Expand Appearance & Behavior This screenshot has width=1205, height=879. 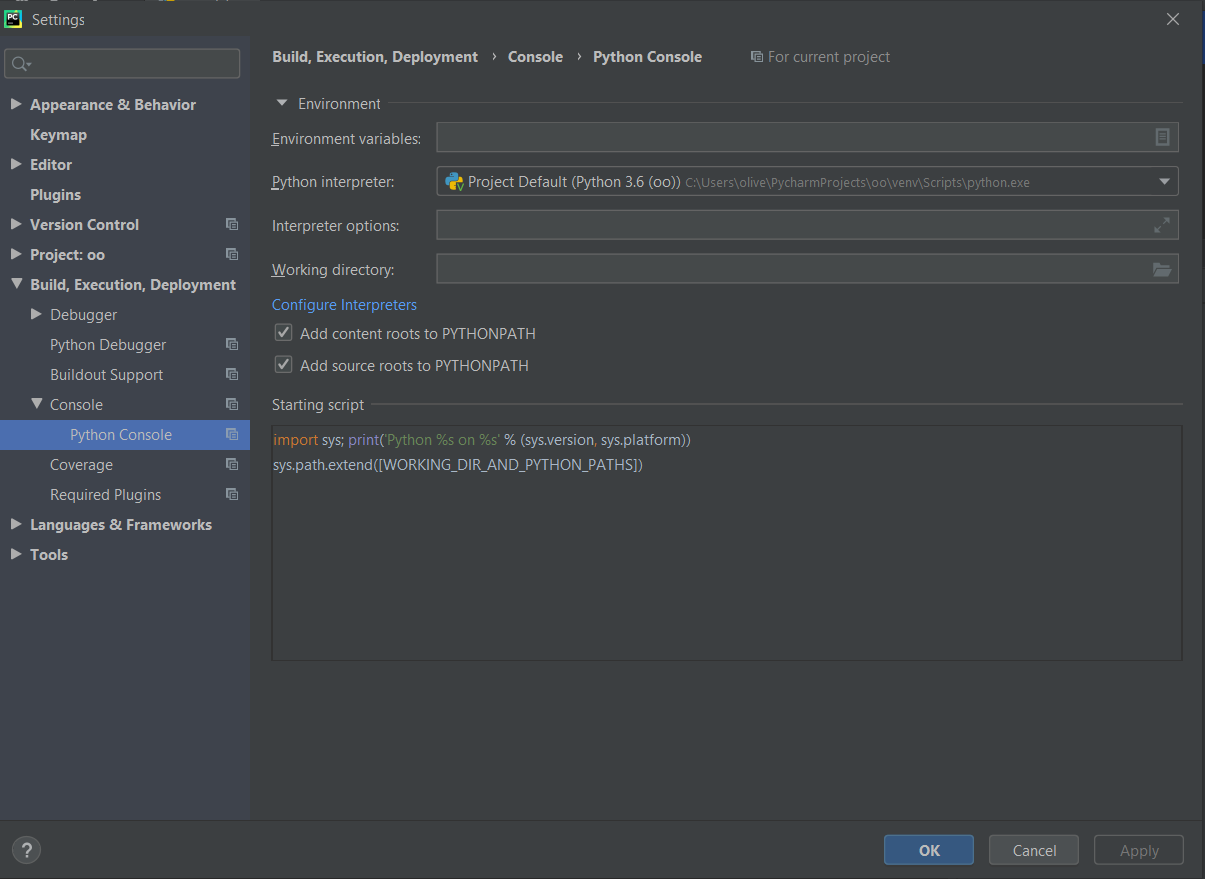[x=16, y=104]
